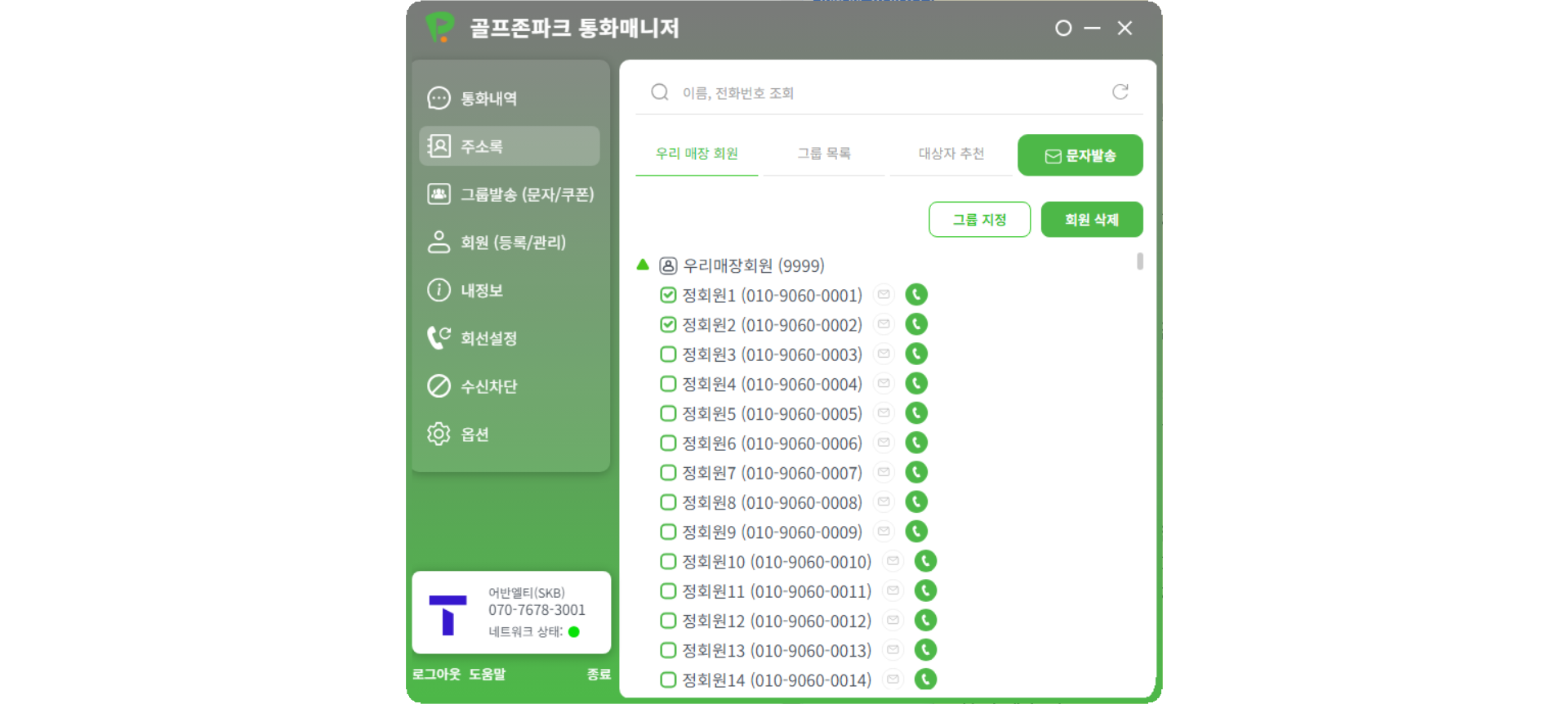Screen dimensions: 1568x704
Task: Open 회선설정 in the sidebar
Action: coord(488,338)
